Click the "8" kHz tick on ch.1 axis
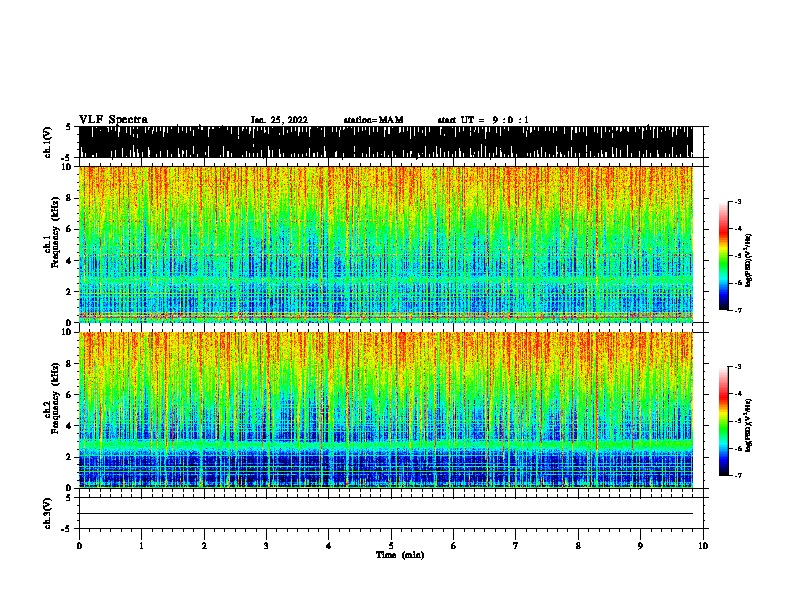This screenshot has height=612, width=792. (x=70, y=198)
